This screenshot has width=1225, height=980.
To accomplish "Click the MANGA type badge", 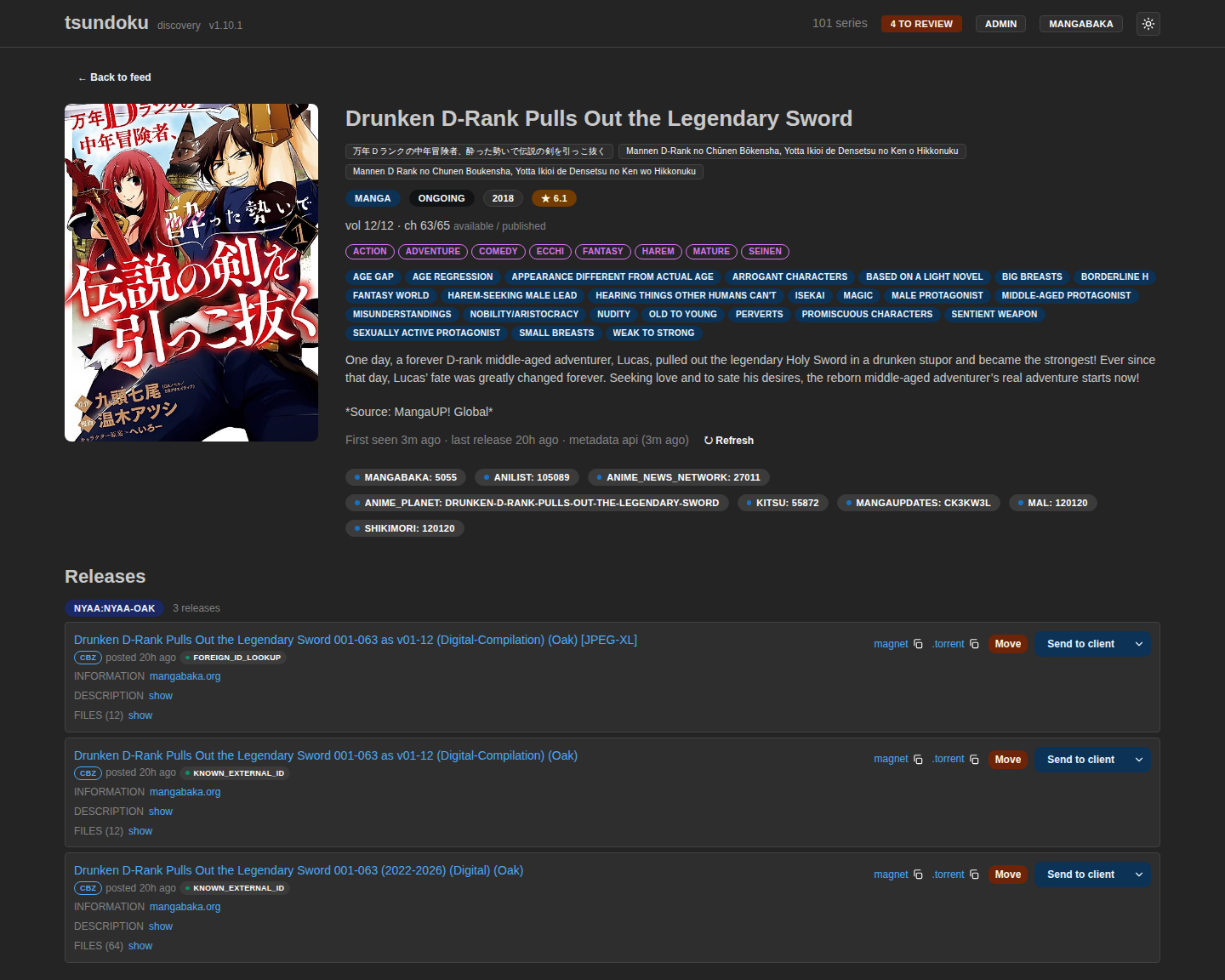I will point(373,198).
